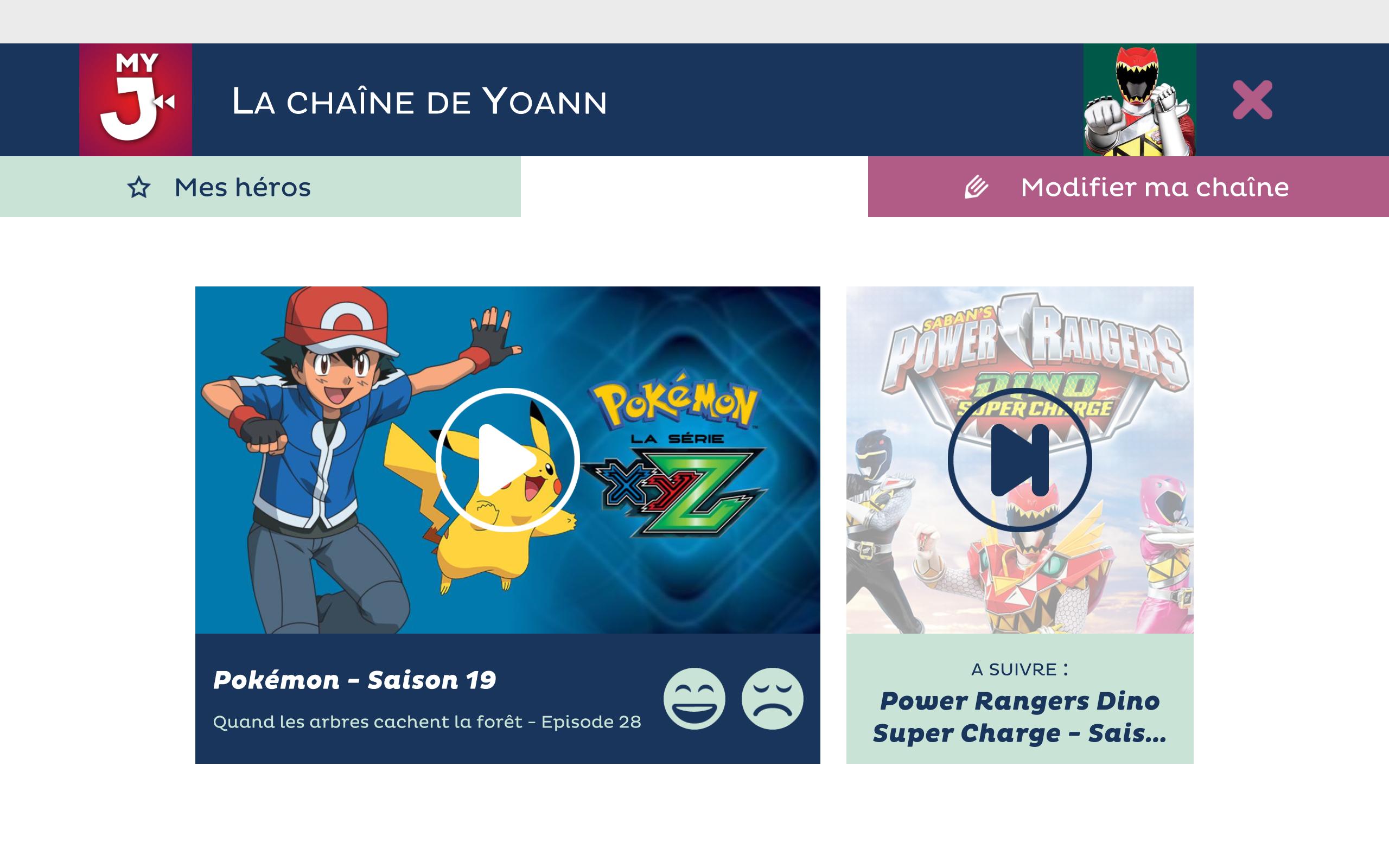Skip to the next Power Rangers video
Viewport: 1389px width, 868px height.
1020,460
